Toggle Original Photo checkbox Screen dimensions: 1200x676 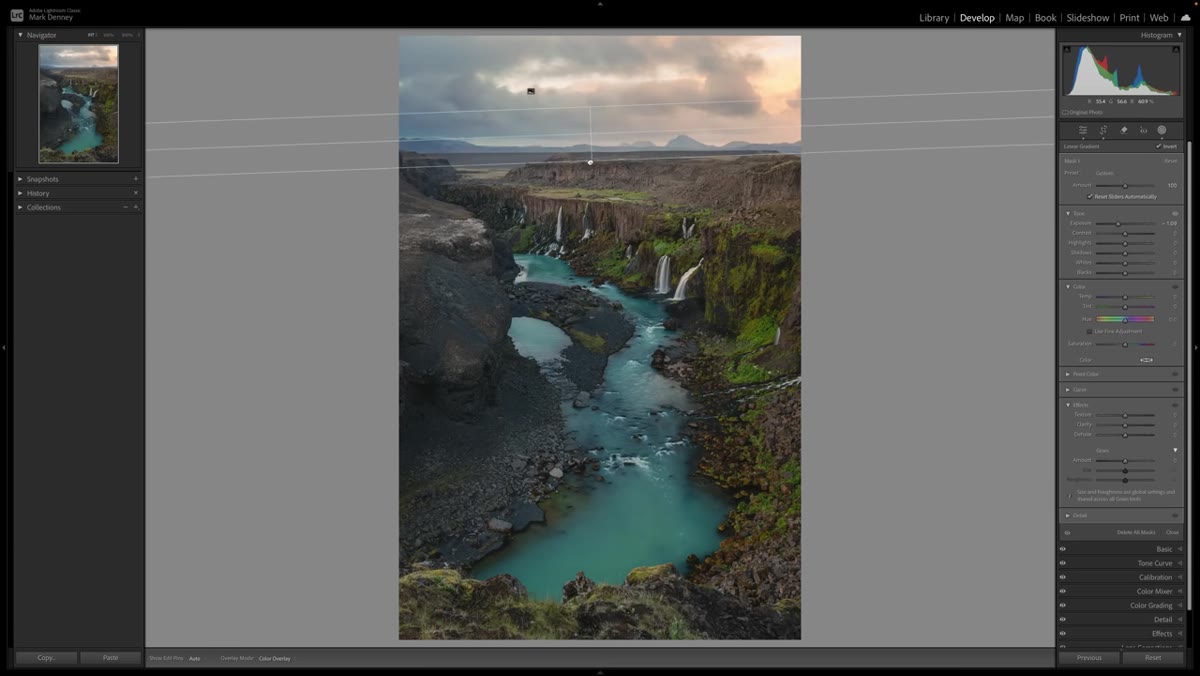(x=1065, y=112)
